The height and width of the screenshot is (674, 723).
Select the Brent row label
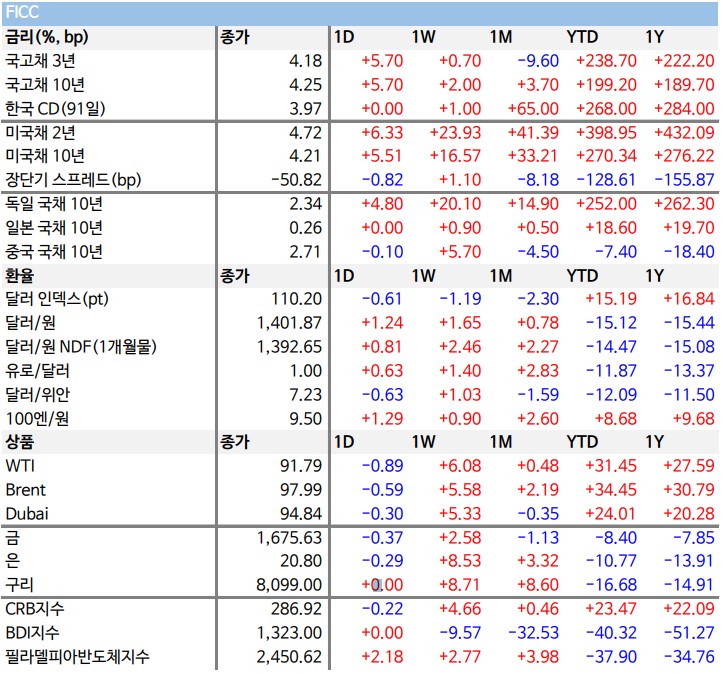[25, 490]
